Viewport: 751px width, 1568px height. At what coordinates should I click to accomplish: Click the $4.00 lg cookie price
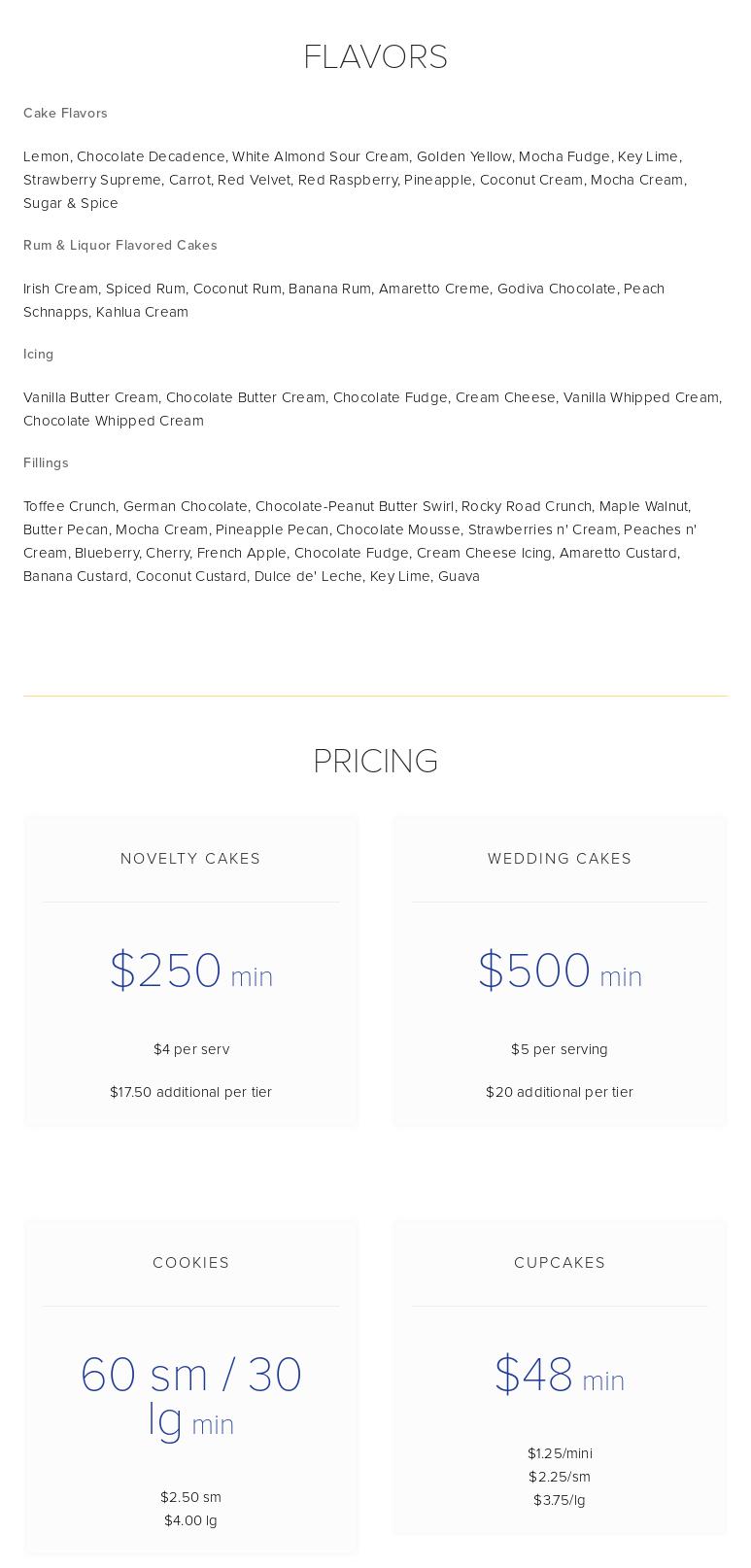[190, 1520]
